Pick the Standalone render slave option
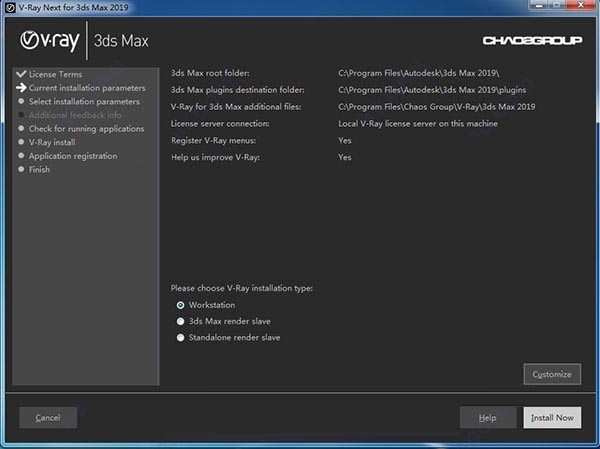This screenshot has height=449, width=600. click(181, 338)
